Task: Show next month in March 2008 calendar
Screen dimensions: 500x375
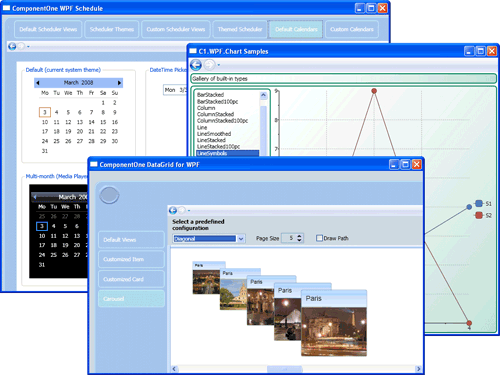Action: pos(119,83)
